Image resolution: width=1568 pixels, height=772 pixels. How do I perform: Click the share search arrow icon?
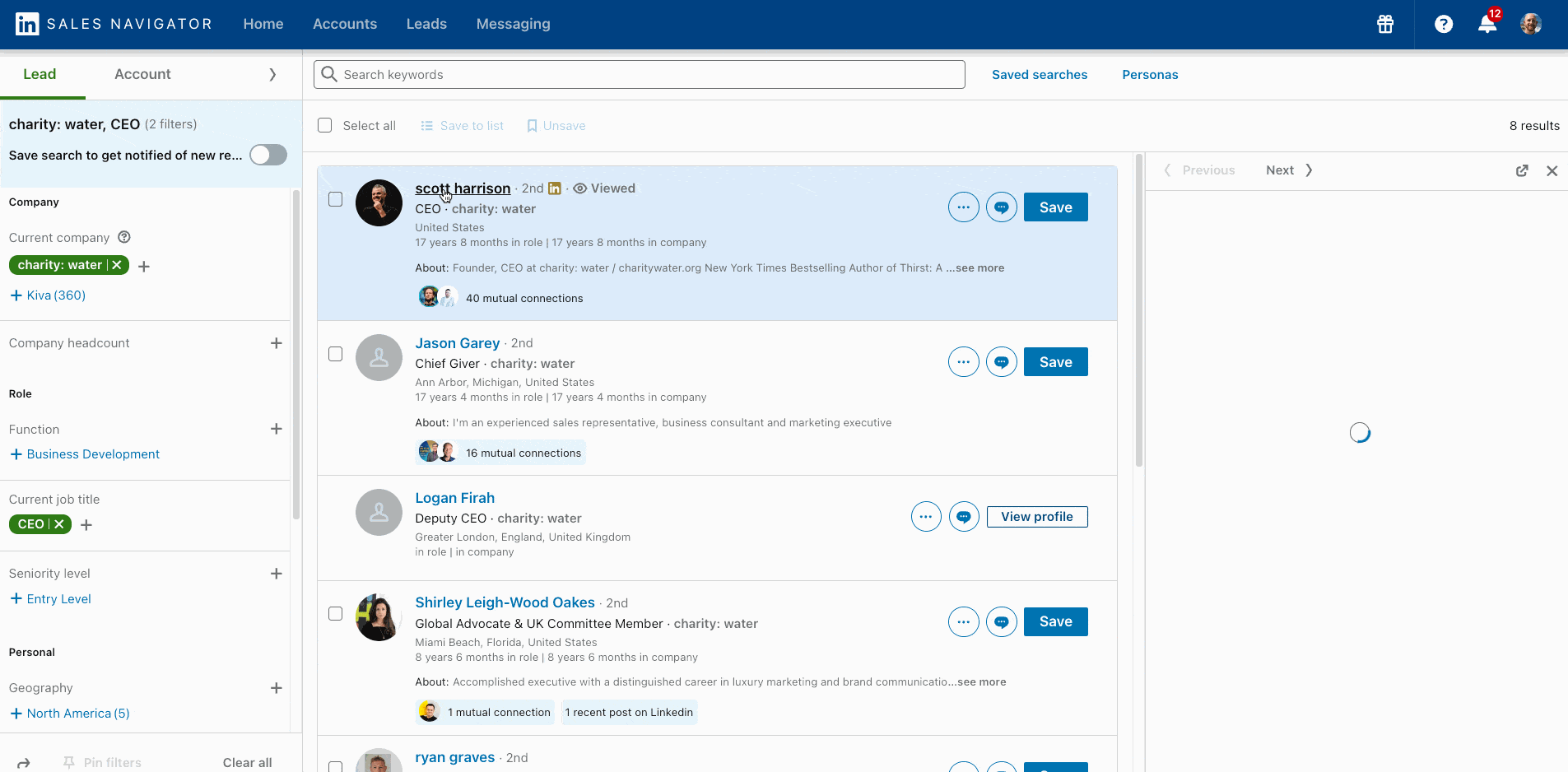point(24,763)
